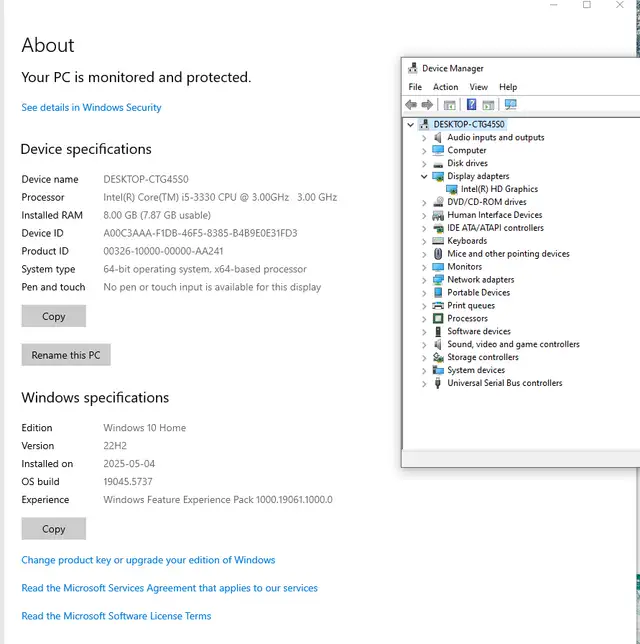Click Copy button under Device specifications
Viewport: 640px width, 644px height.
(x=54, y=316)
